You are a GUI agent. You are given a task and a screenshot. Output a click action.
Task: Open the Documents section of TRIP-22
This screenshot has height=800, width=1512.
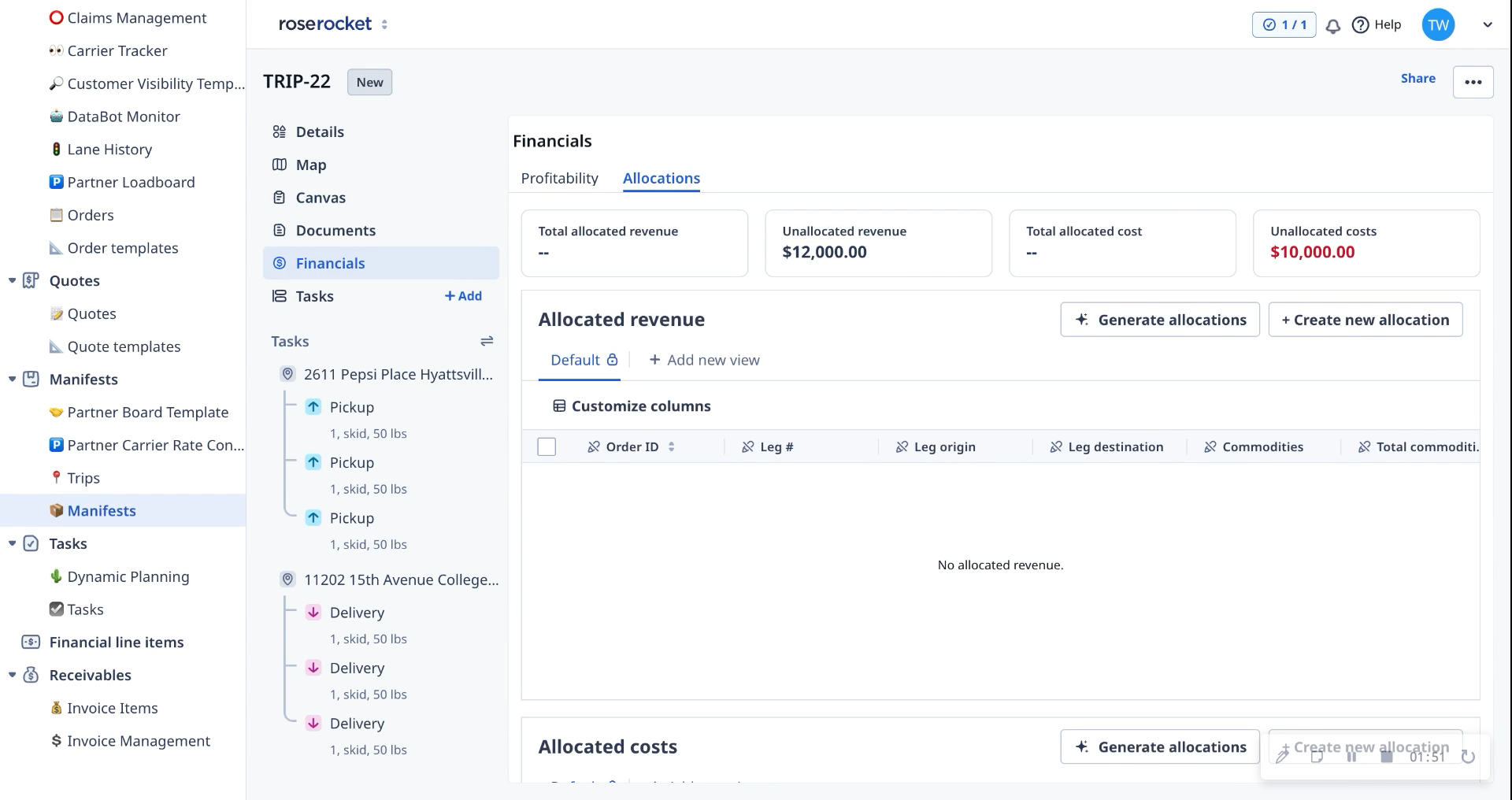click(x=381, y=231)
